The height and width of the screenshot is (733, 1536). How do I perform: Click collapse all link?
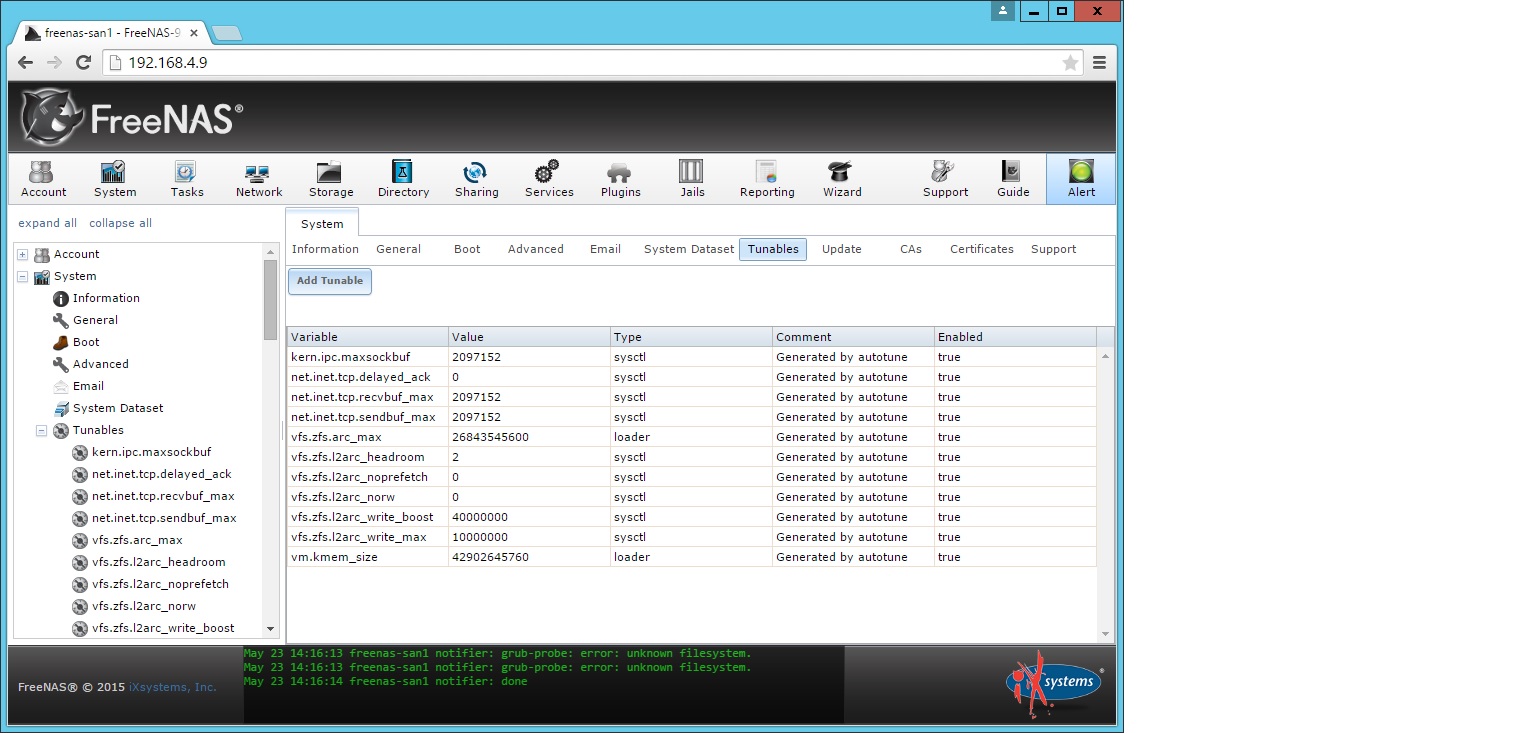coord(120,223)
